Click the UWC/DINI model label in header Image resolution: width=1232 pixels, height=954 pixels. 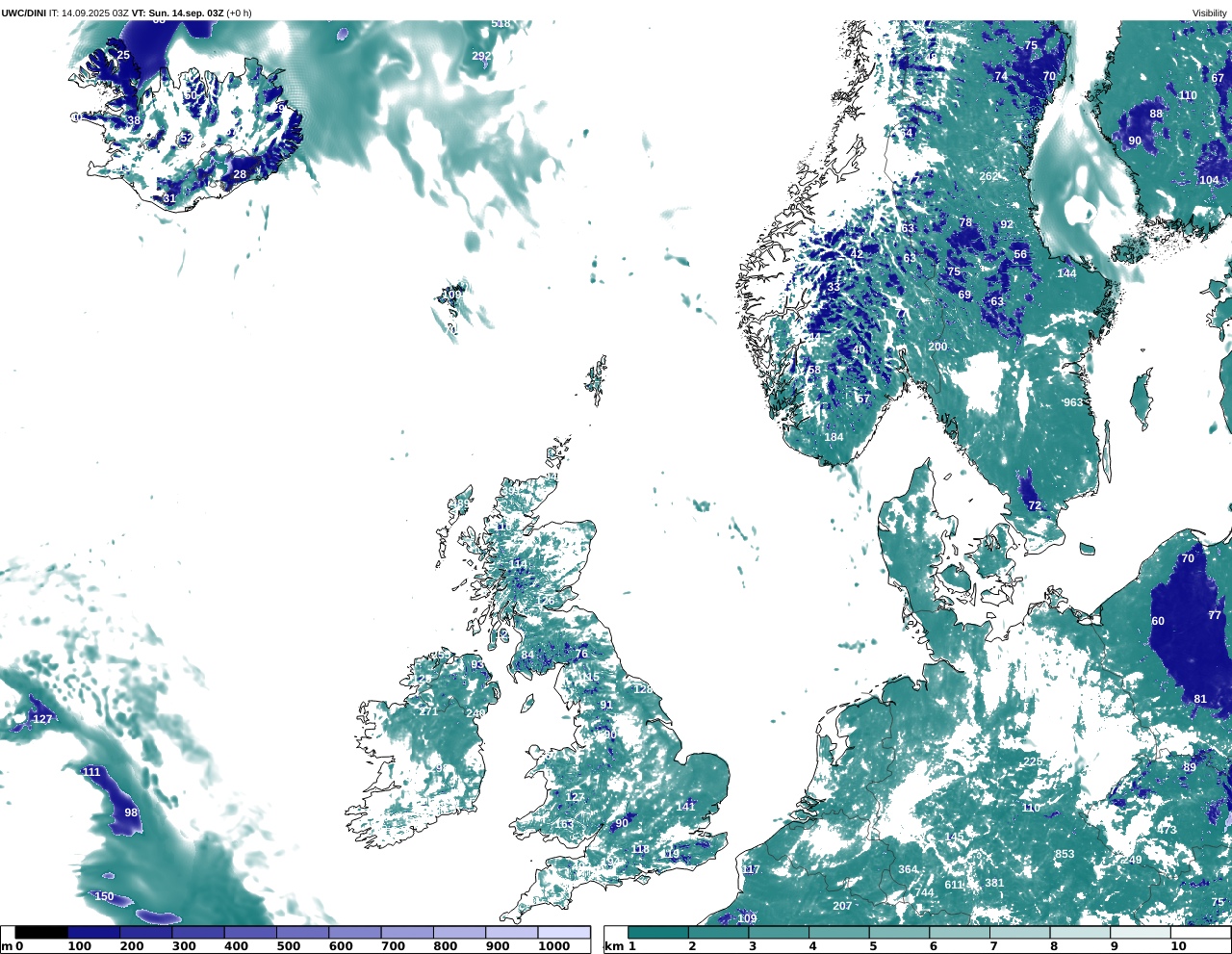coord(24,13)
